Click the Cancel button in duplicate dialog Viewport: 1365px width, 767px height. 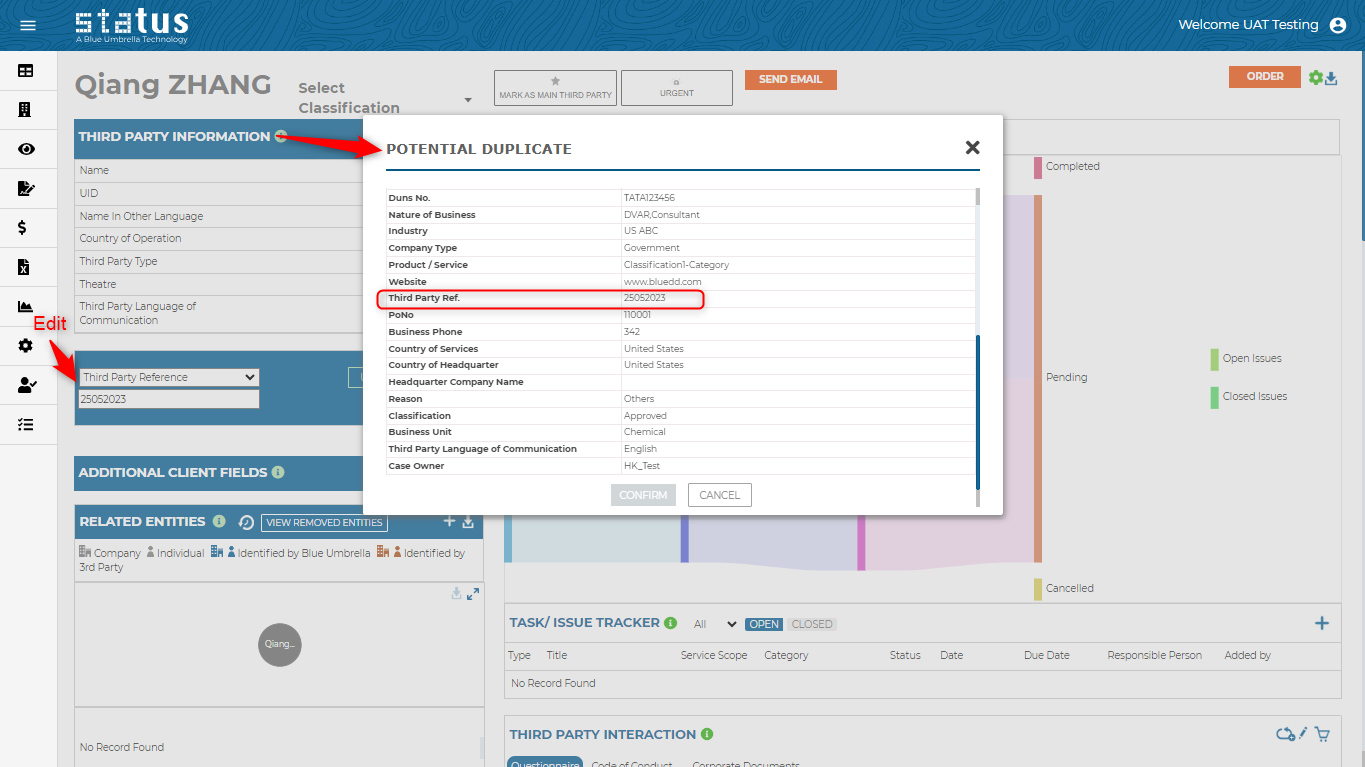[x=719, y=495]
